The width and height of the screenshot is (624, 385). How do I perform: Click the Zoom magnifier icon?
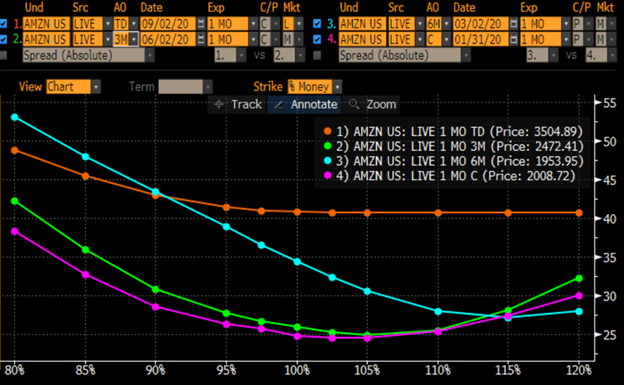(353, 104)
